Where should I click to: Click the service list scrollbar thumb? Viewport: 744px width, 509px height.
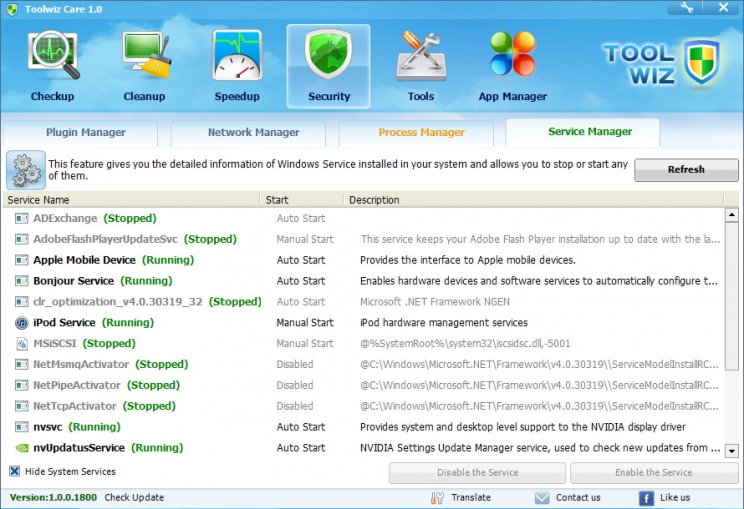(732, 296)
